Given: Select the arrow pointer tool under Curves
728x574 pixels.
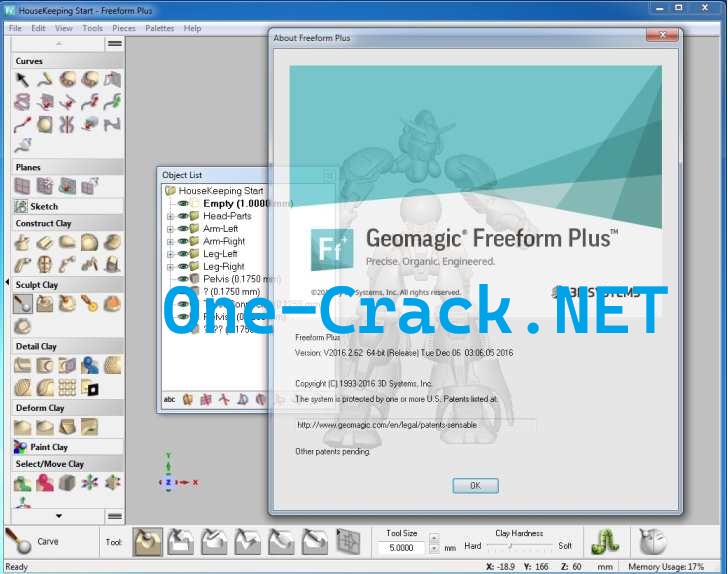Looking at the screenshot, I should click(22, 79).
